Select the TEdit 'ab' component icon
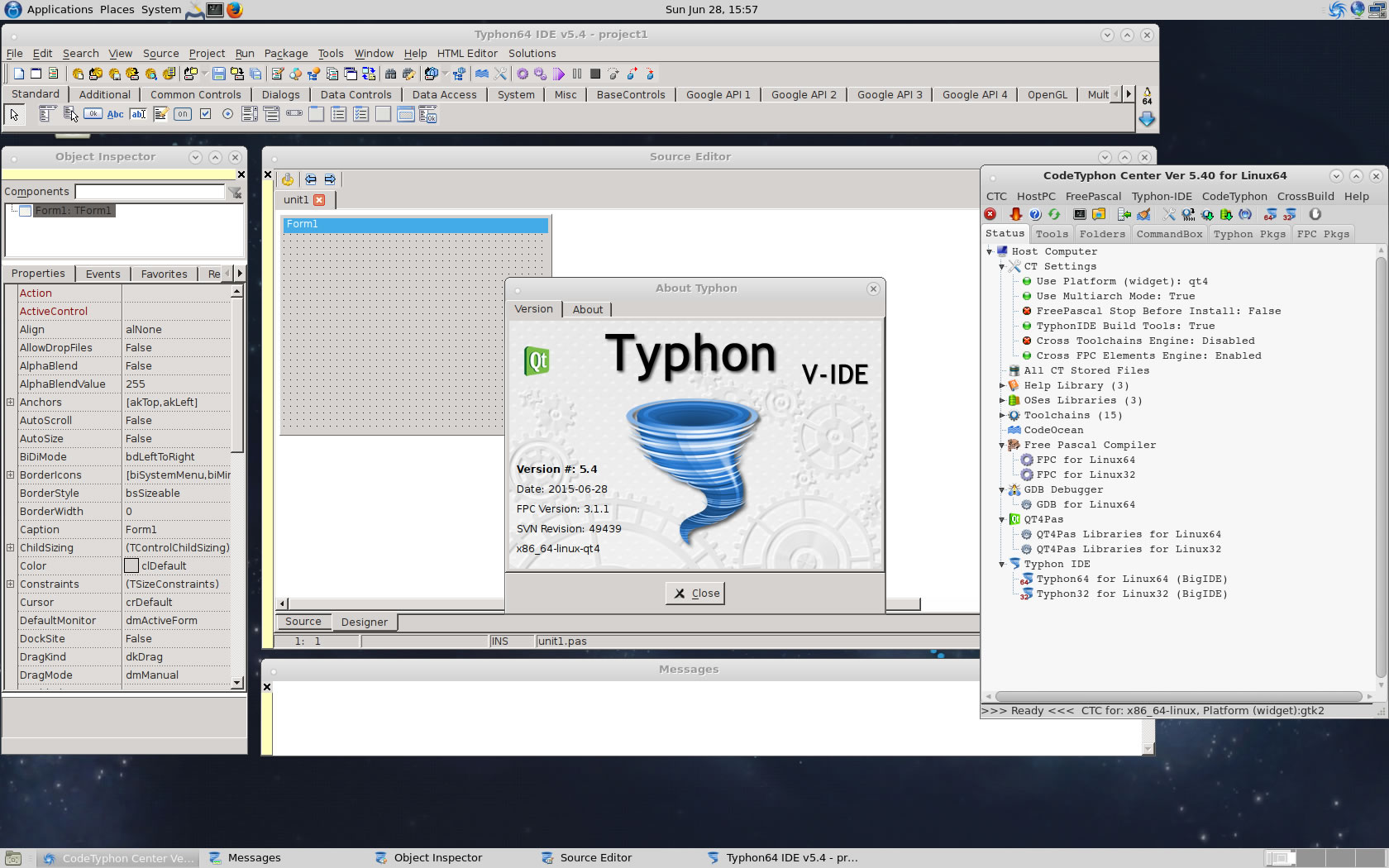Image resolution: width=1389 pixels, height=868 pixels. click(138, 114)
